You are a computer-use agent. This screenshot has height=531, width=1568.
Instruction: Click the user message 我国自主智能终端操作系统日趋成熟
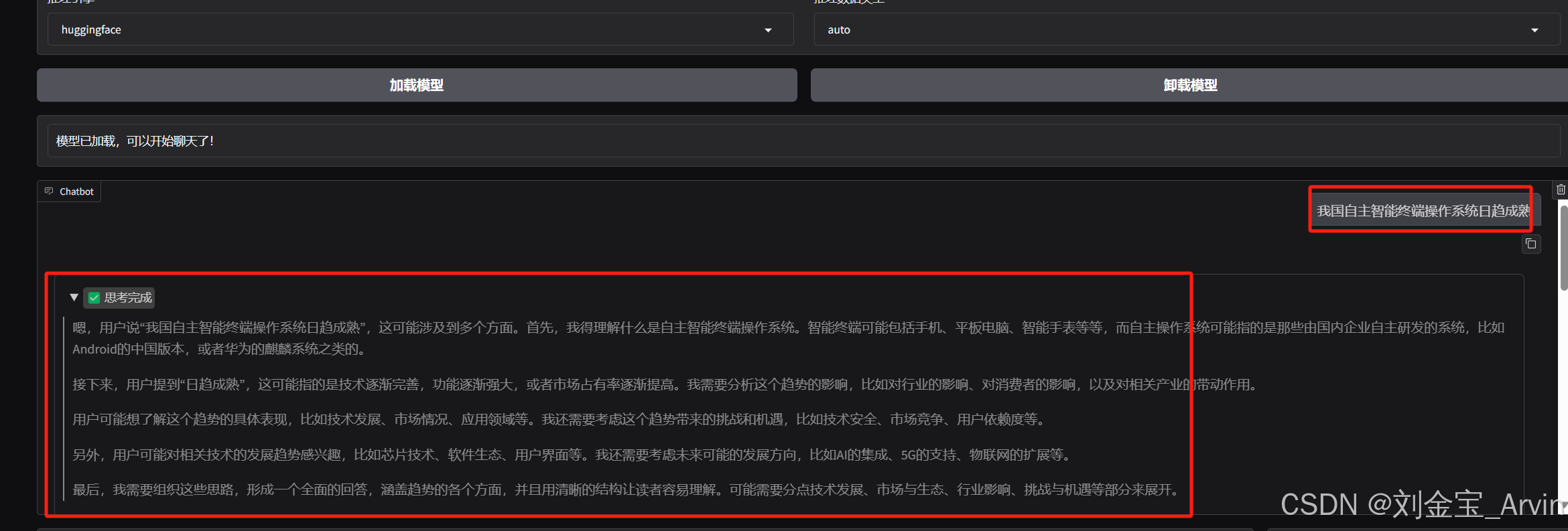click(x=1423, y=211)
